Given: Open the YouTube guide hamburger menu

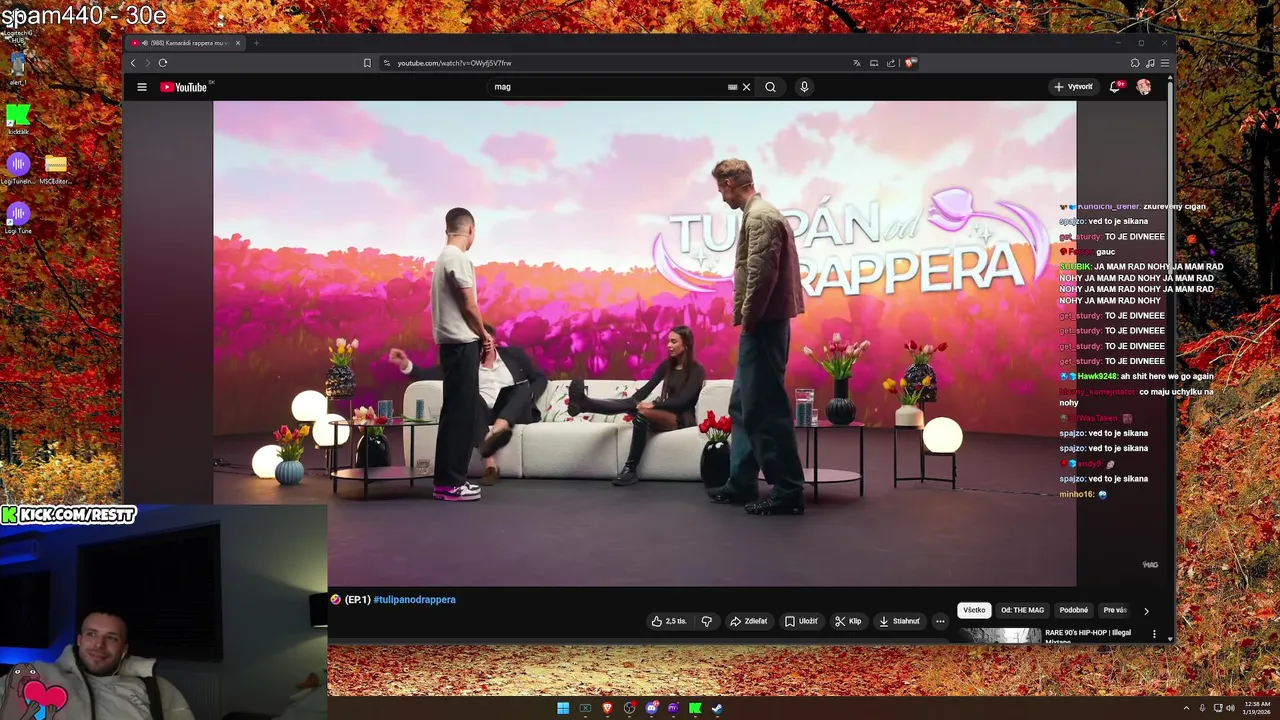Looking at the screenshot, I should pyautogui.click(x=142, y=87).
